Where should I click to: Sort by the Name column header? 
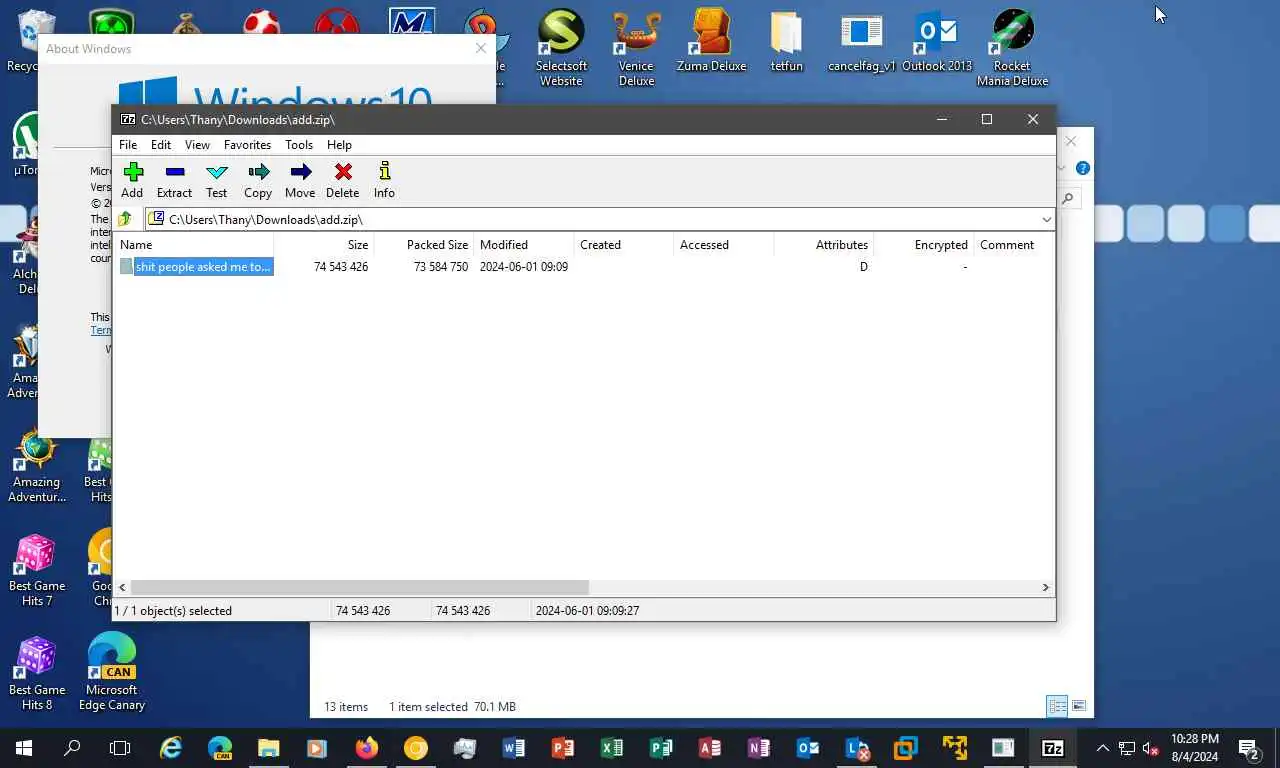[194, 245]
